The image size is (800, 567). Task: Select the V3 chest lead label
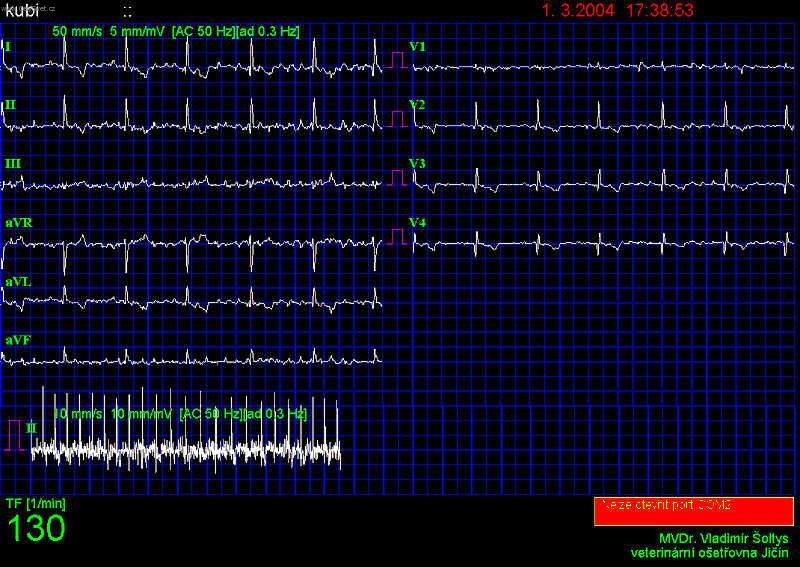(x=417, y=163)
